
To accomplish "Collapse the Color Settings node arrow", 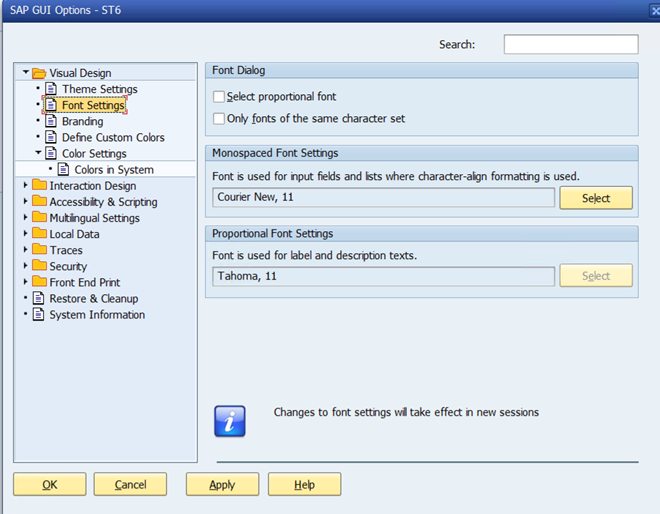I will click(x=38, y=153).
